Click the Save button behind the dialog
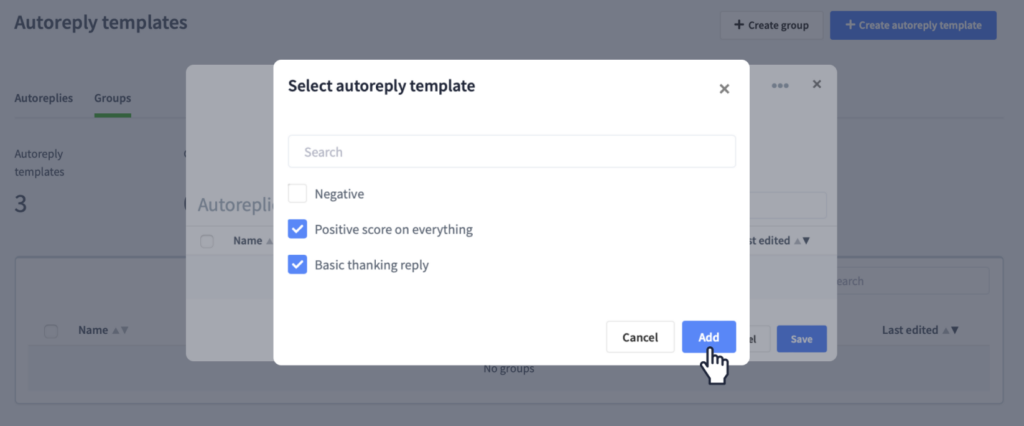The height and width of the screenshot is (426, 1024). pos(801,339)
